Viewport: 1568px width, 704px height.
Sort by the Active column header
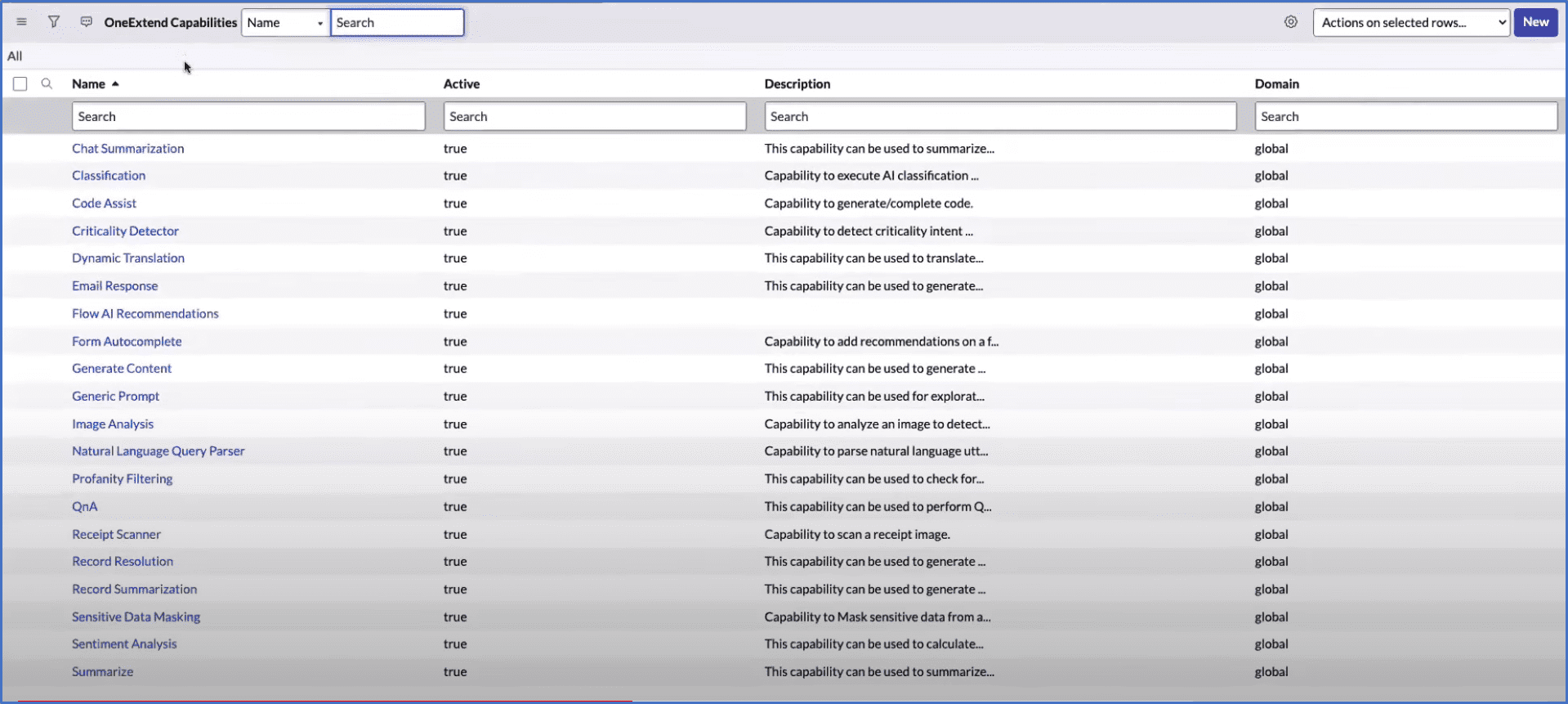[462, 83]
